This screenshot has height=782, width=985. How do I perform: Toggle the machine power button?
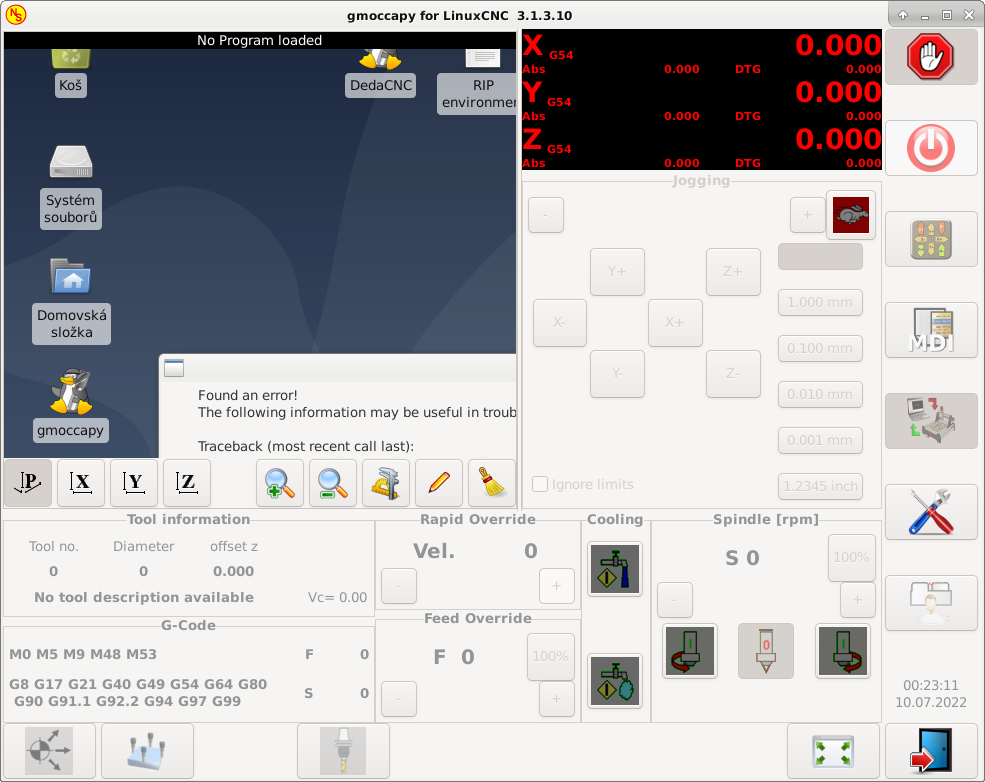point(930,148)
